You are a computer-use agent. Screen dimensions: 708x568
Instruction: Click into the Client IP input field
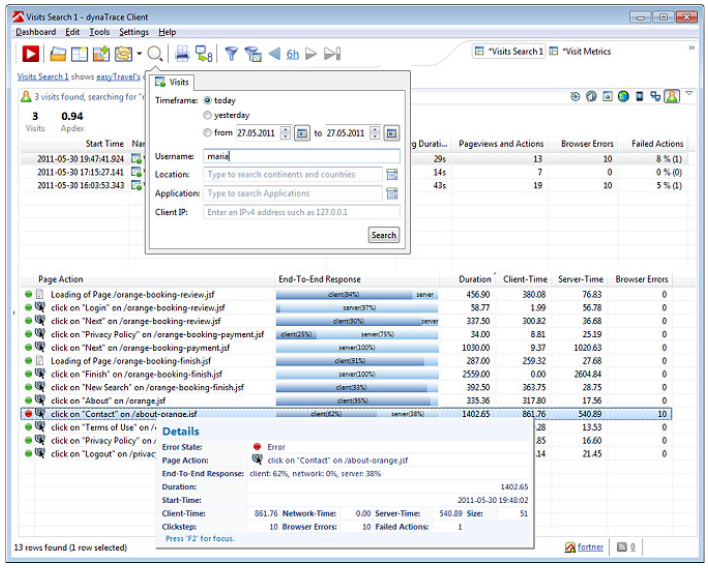301,212
